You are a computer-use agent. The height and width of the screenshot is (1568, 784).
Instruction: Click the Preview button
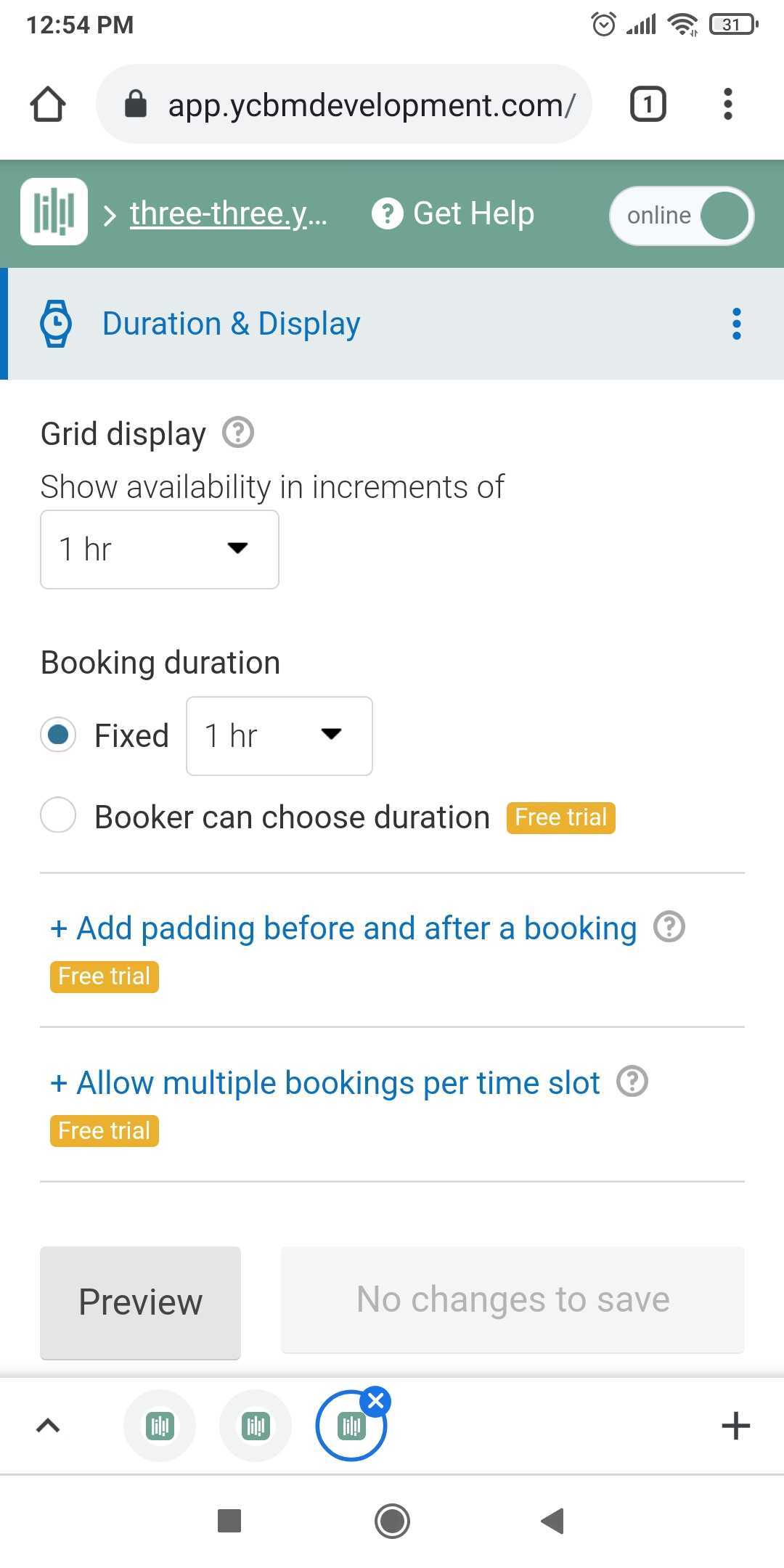140,1302
